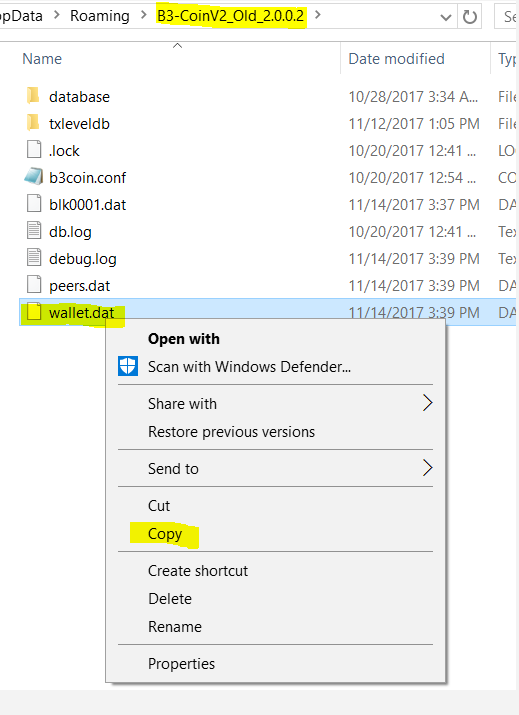The image size is (519, 715).
Task: Expand chevron after B3-CoinV2_Old_2.0.0.2 breadcrumb
Action: coord(318,15)
